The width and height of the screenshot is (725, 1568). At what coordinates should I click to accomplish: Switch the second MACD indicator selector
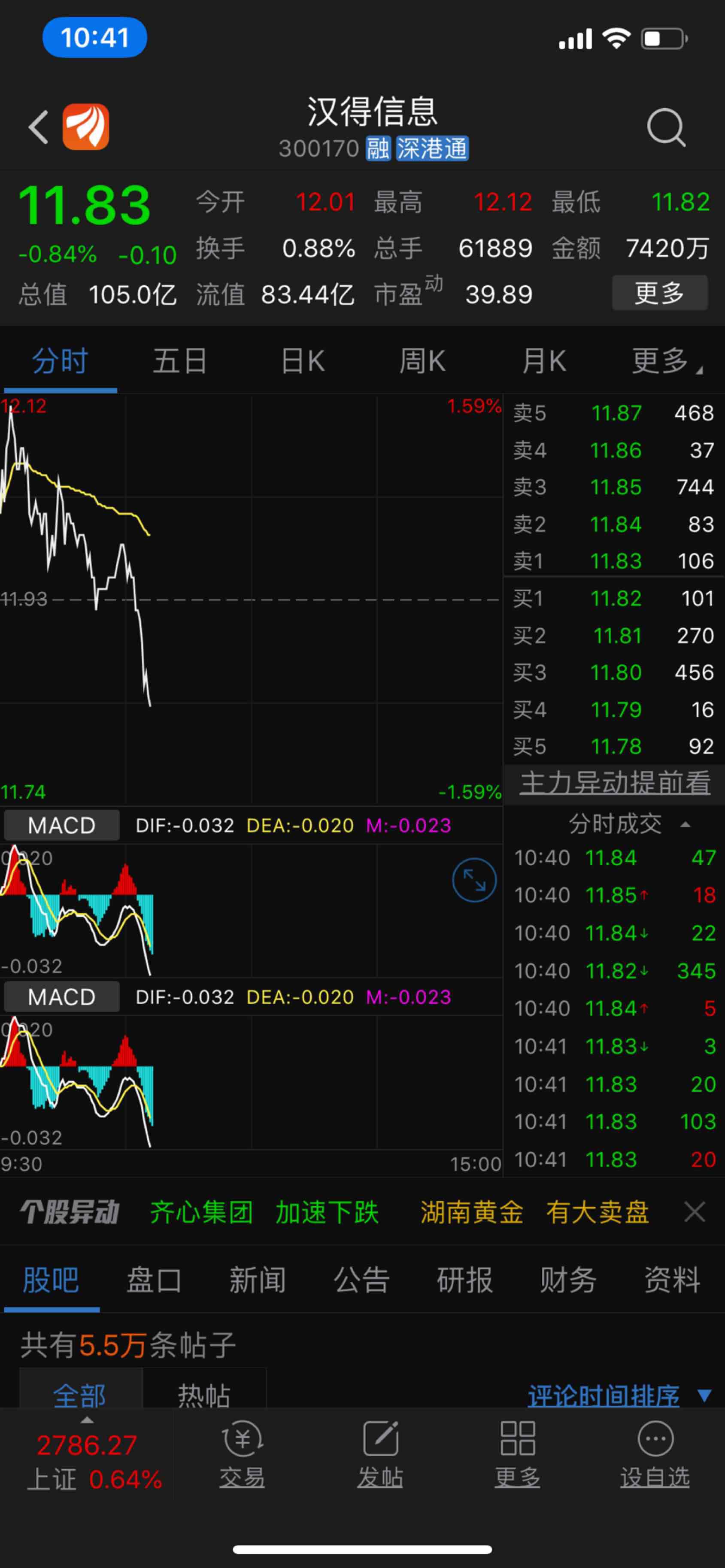point(61,997)
